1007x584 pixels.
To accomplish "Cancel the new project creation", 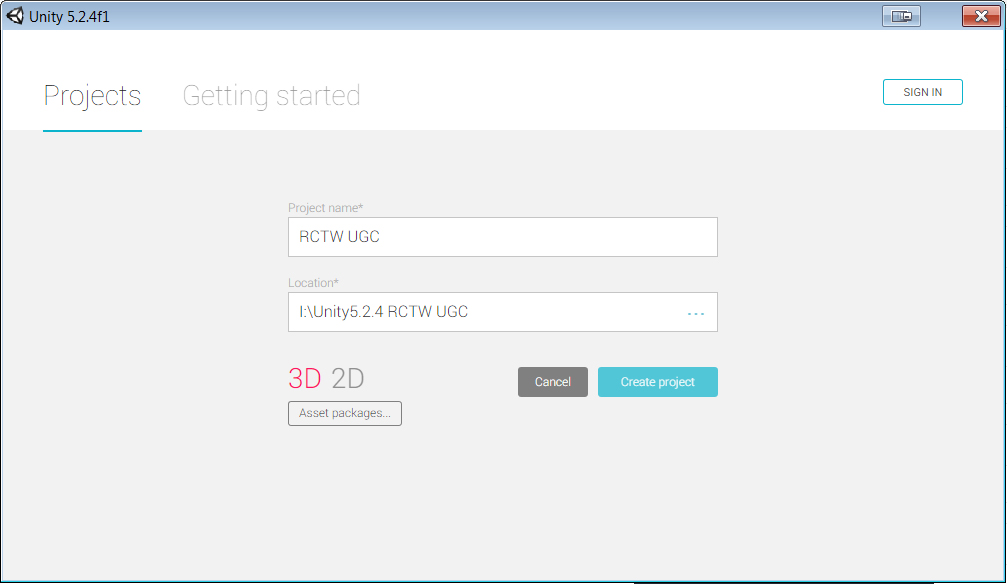I will (x=552, y=382).
